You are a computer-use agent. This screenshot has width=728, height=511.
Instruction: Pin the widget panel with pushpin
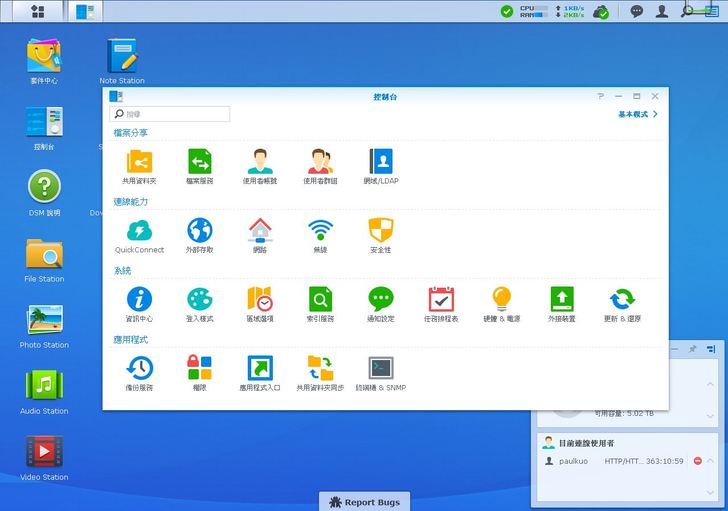[x=692, y=349]
